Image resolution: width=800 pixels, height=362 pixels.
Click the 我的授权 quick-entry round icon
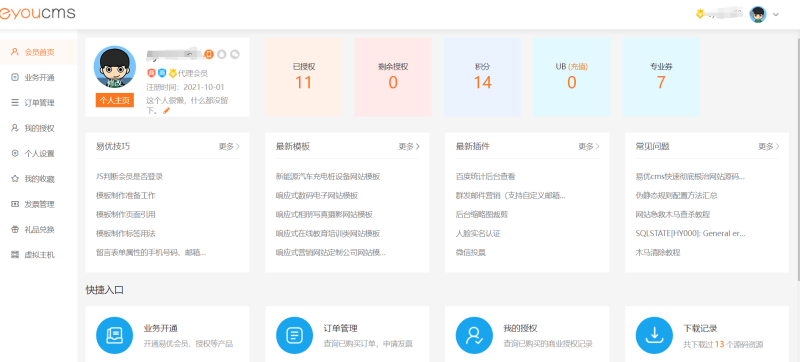(474, 335)
